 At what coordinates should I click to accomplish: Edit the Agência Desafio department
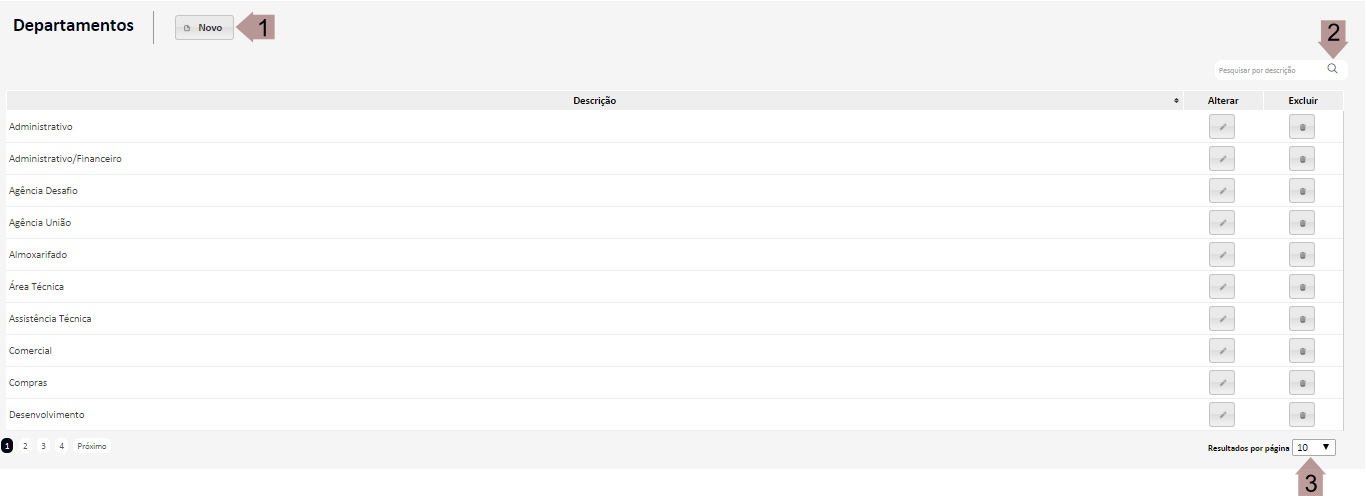pyautogui.click(x=1221, y=191)
